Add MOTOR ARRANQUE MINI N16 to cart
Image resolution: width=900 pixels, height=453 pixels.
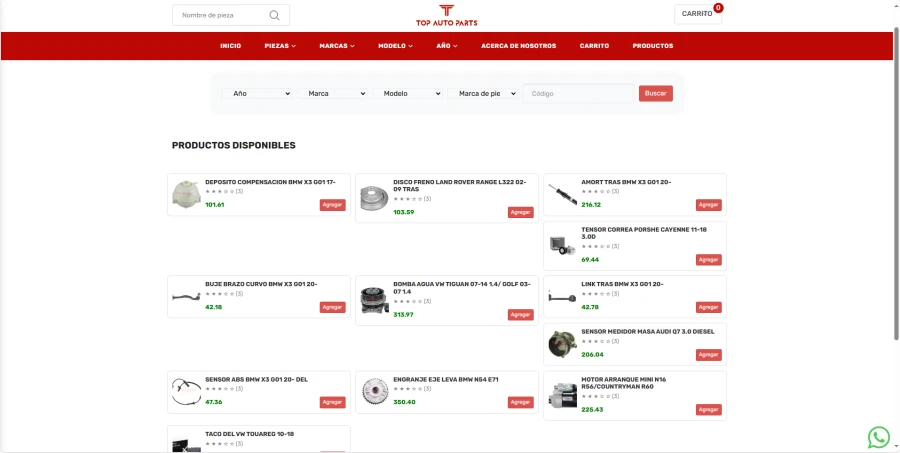click(x=709, y=410)
